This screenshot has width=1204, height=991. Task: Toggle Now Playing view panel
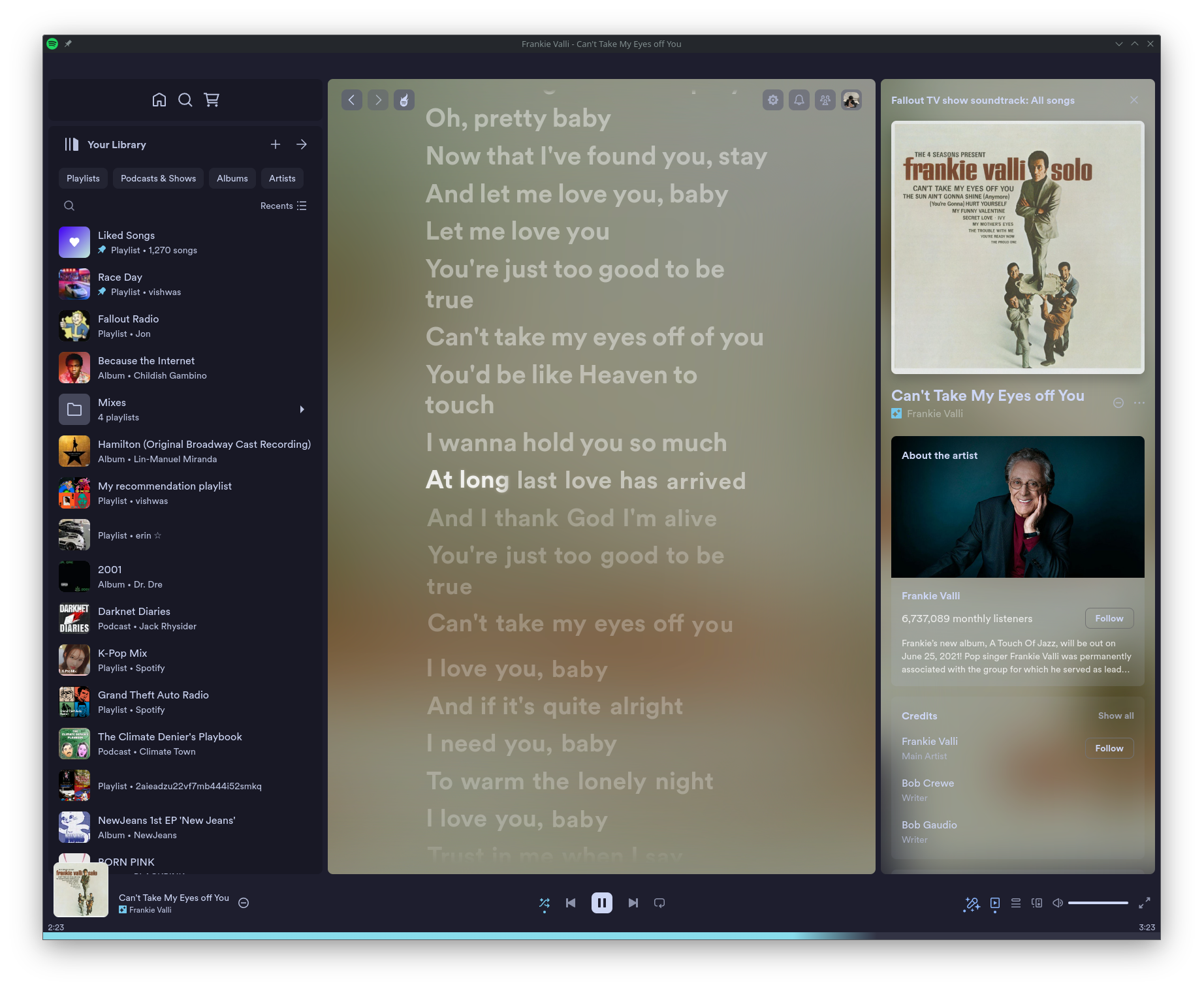point(995,904)
